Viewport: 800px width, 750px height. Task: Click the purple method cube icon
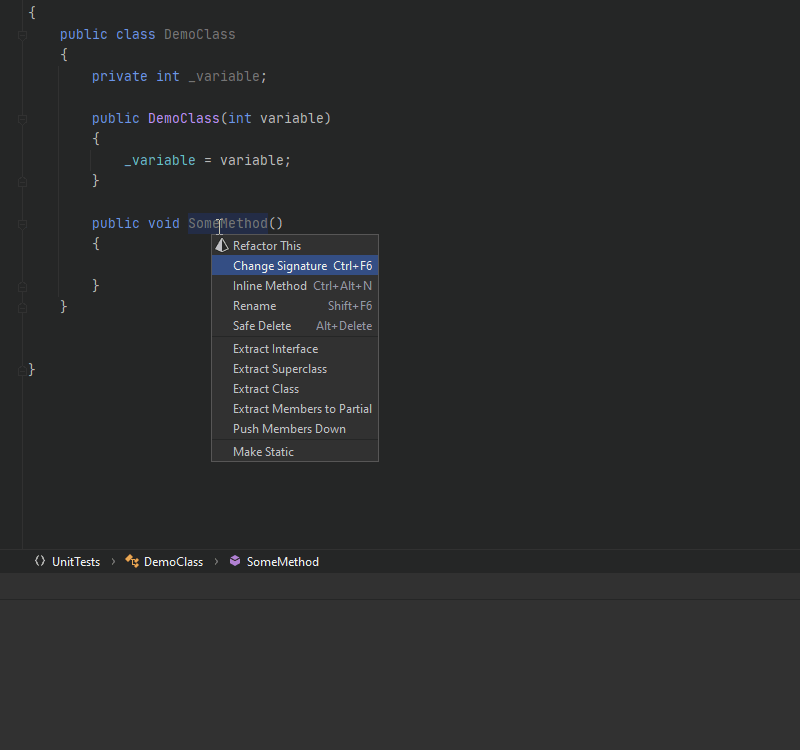[235, 561]
